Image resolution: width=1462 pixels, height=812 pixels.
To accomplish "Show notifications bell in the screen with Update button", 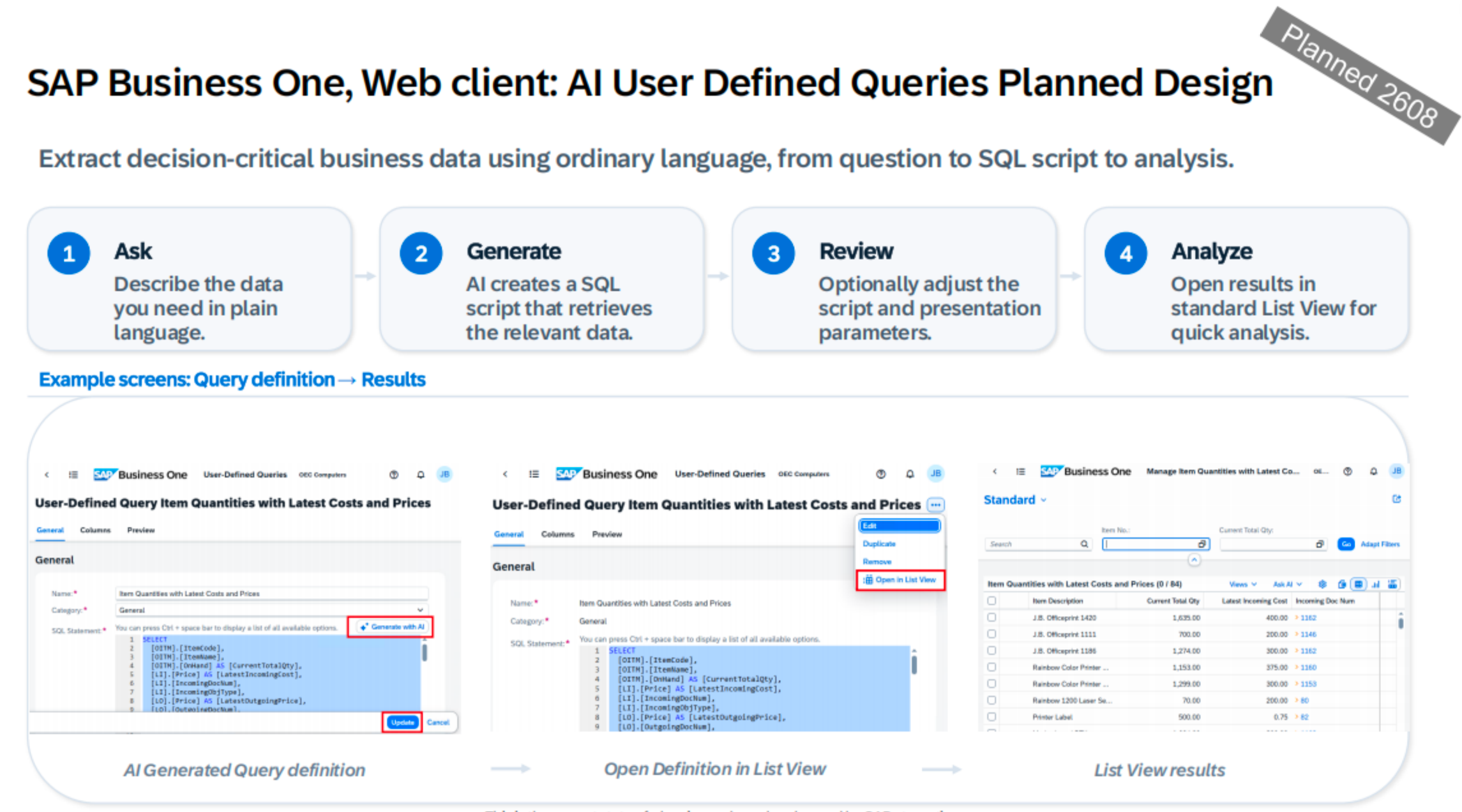I will coord(421,474).
